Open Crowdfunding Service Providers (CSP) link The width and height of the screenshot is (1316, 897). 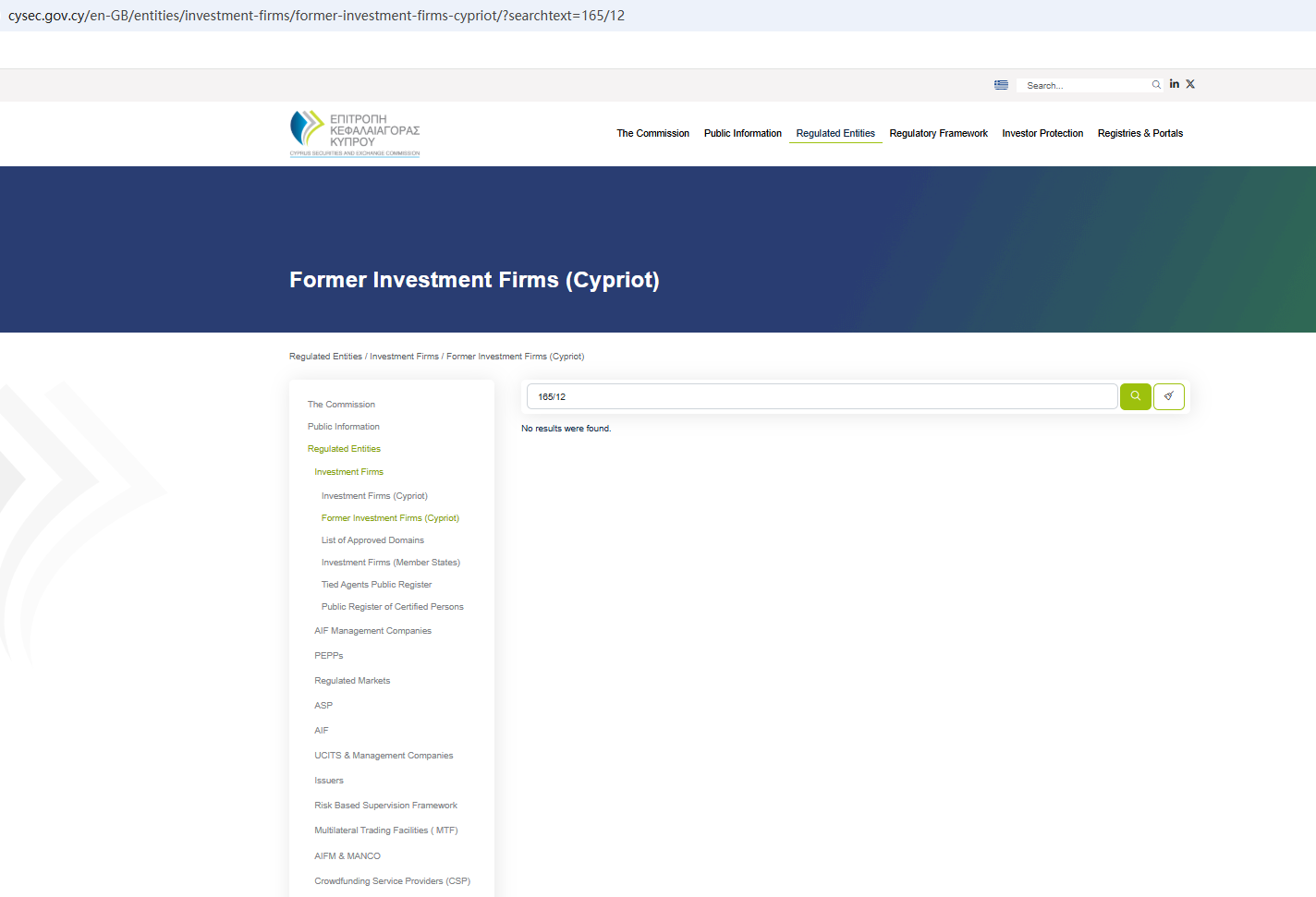[392, 881]
